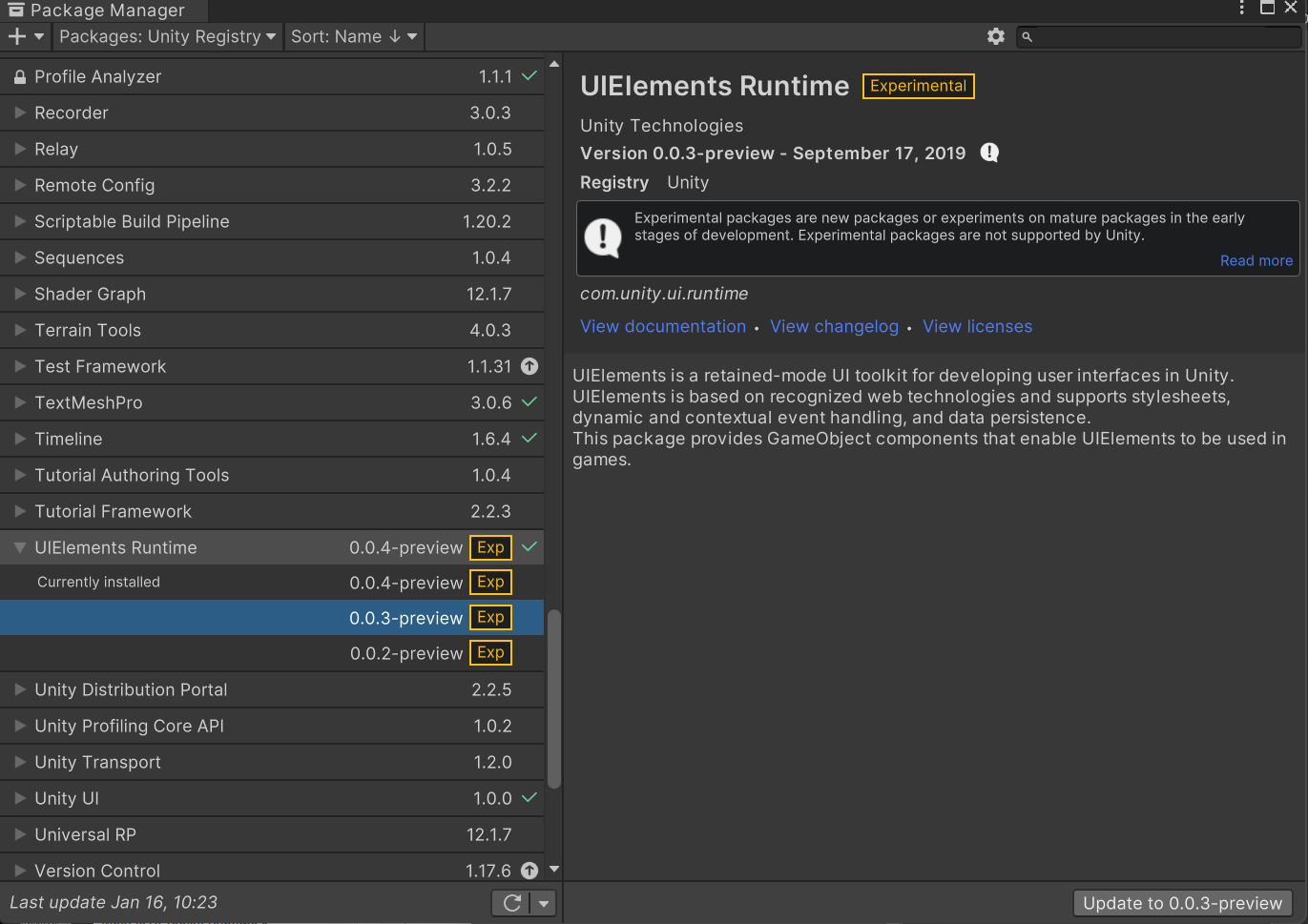Open dropdown arrow next to refresh button
Screen dimensions: 1308x924
[544, 903]
